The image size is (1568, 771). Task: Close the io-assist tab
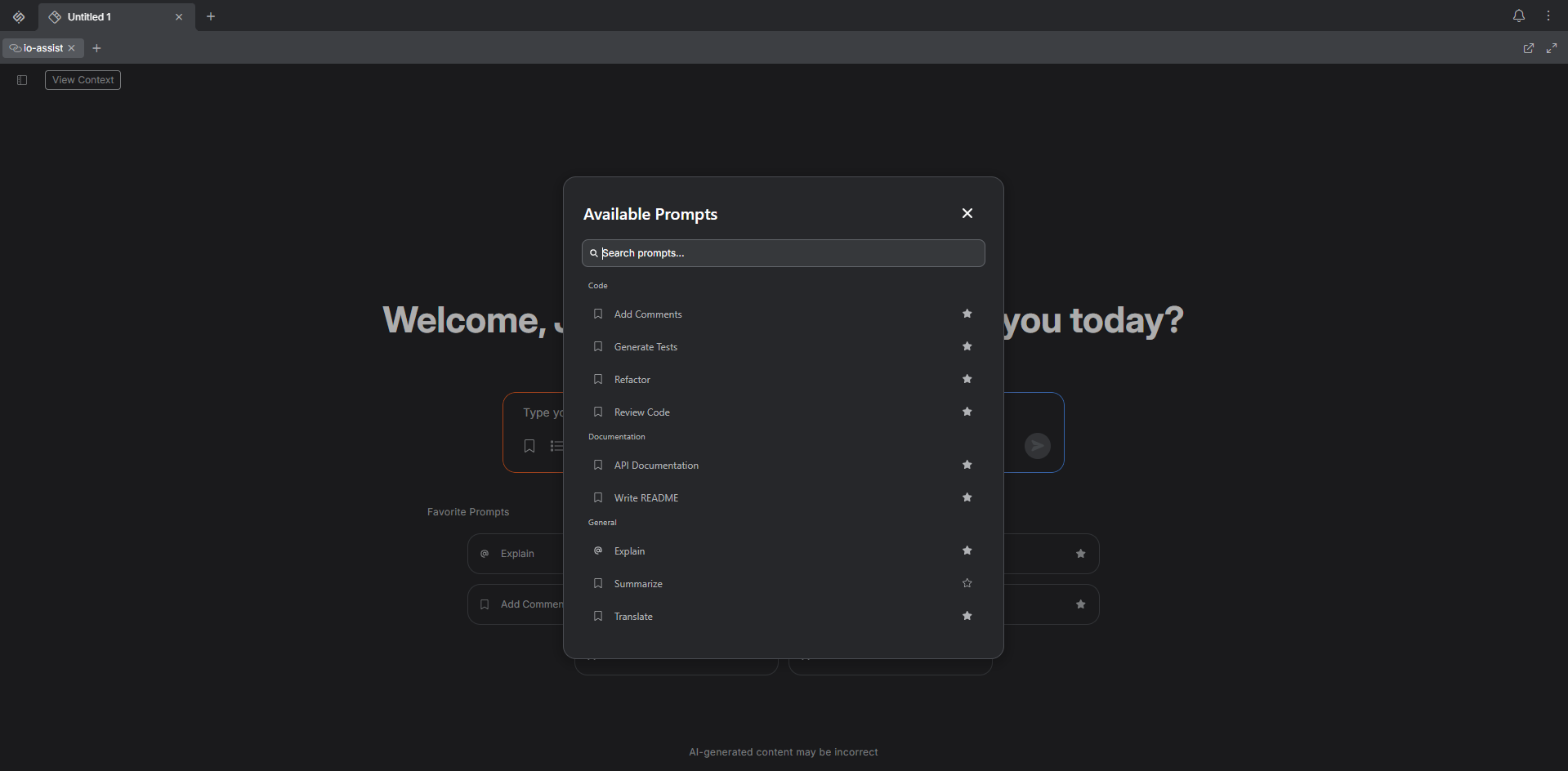[x=72, y=48]
